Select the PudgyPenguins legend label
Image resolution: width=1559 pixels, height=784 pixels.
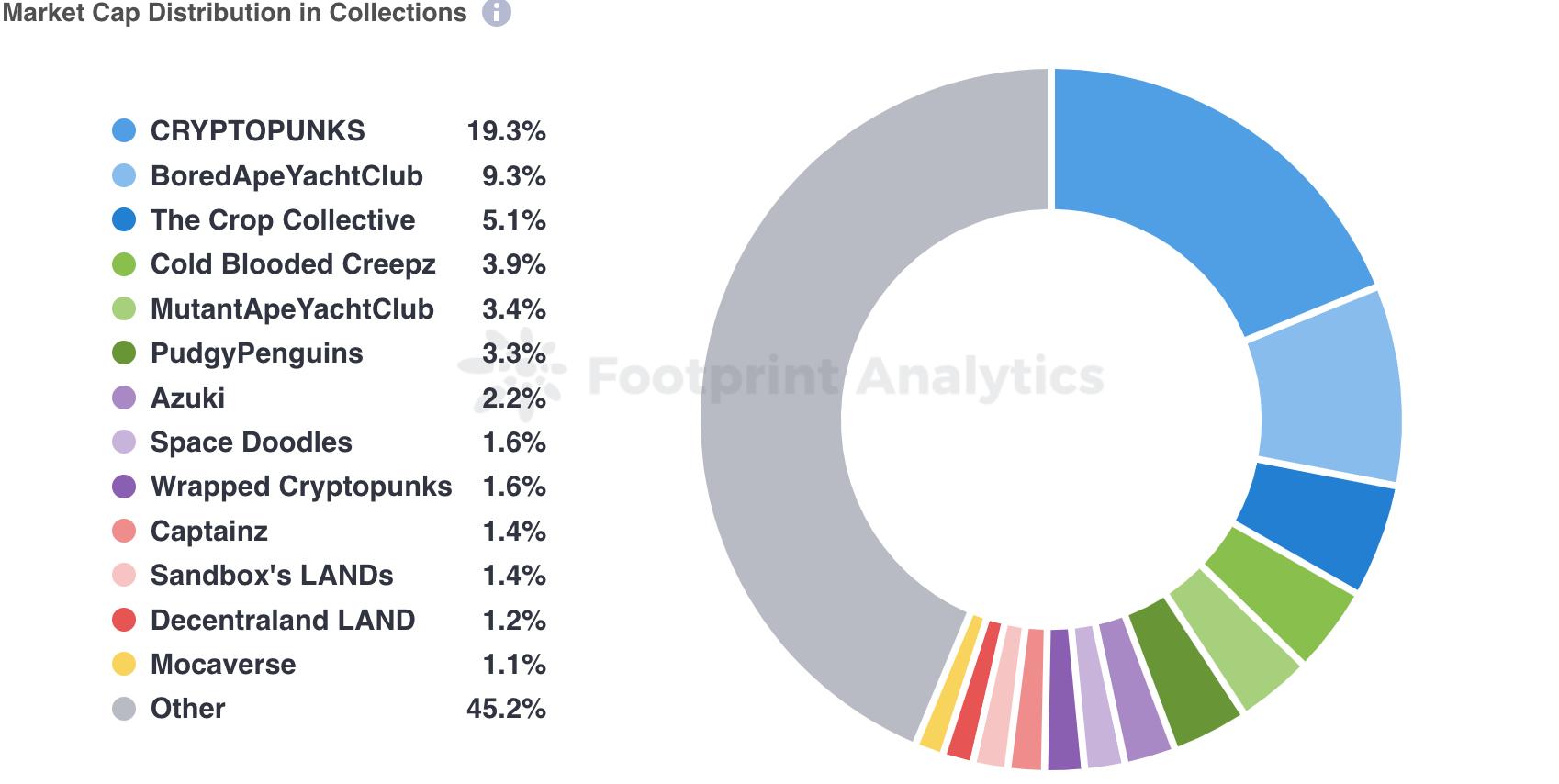click(x=256, y=353)
